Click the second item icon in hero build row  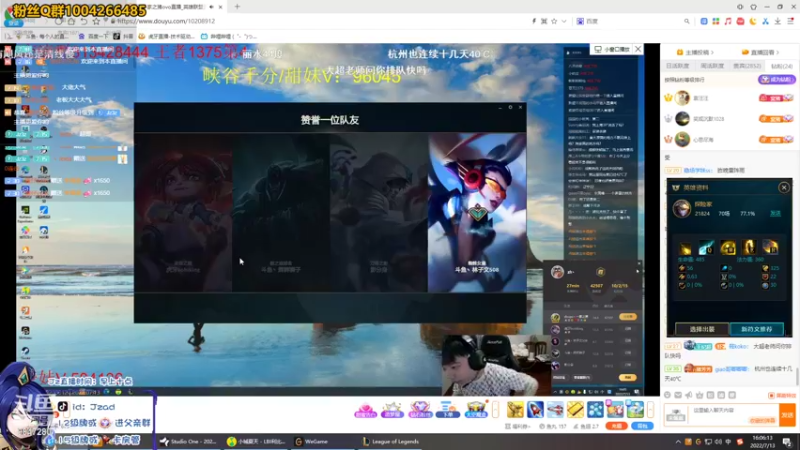(707, 248)
